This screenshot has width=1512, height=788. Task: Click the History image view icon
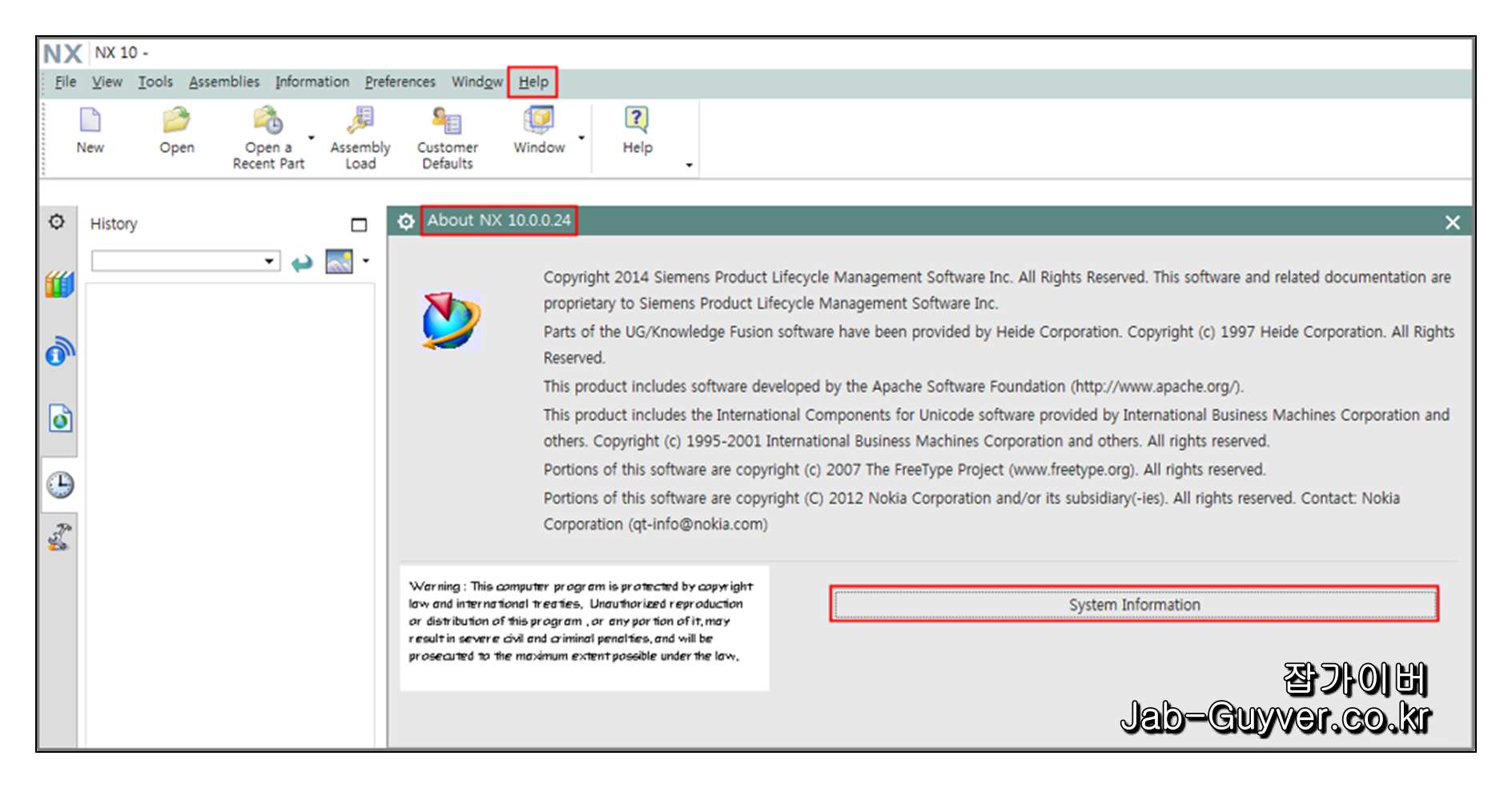point(340,261)
